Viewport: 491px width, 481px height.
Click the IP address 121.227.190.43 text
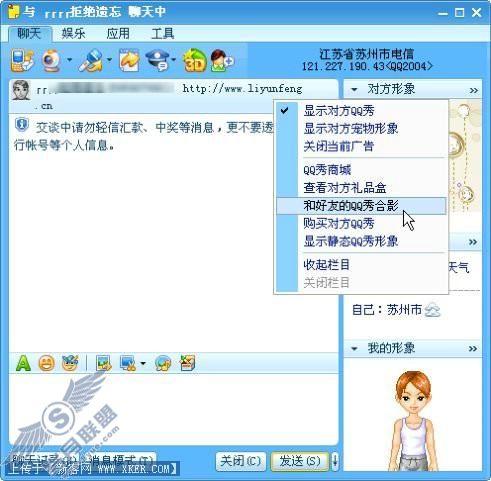click(343, 66)
